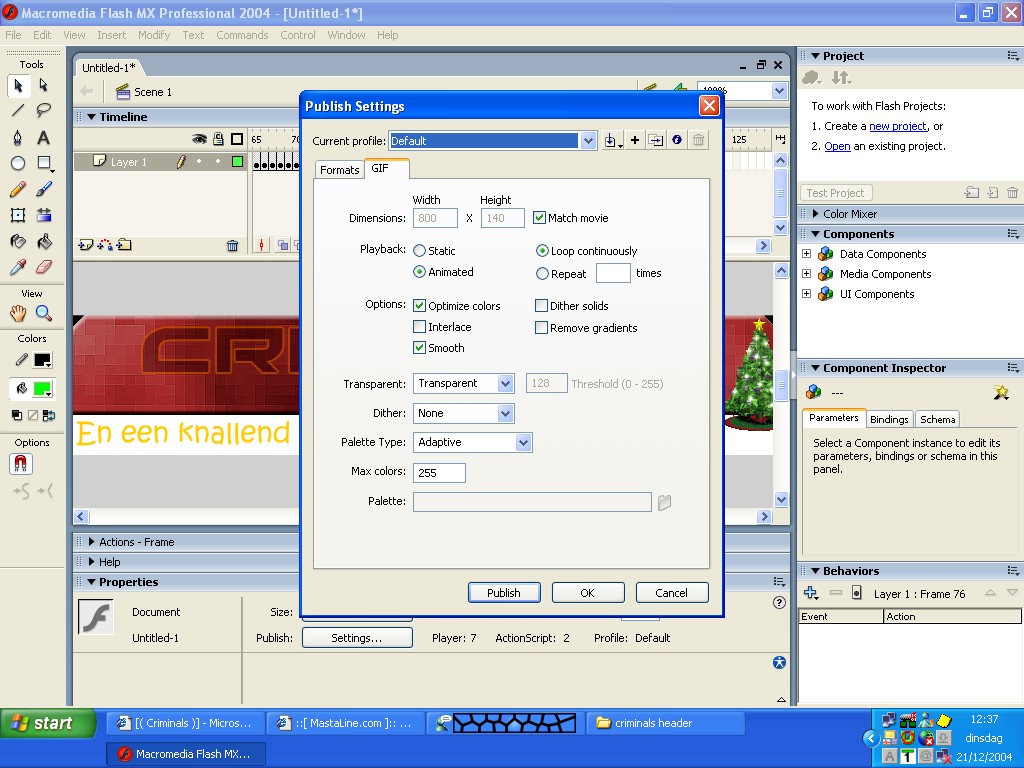
Task: Click the 'new project' link
Action: coord(897,126)
